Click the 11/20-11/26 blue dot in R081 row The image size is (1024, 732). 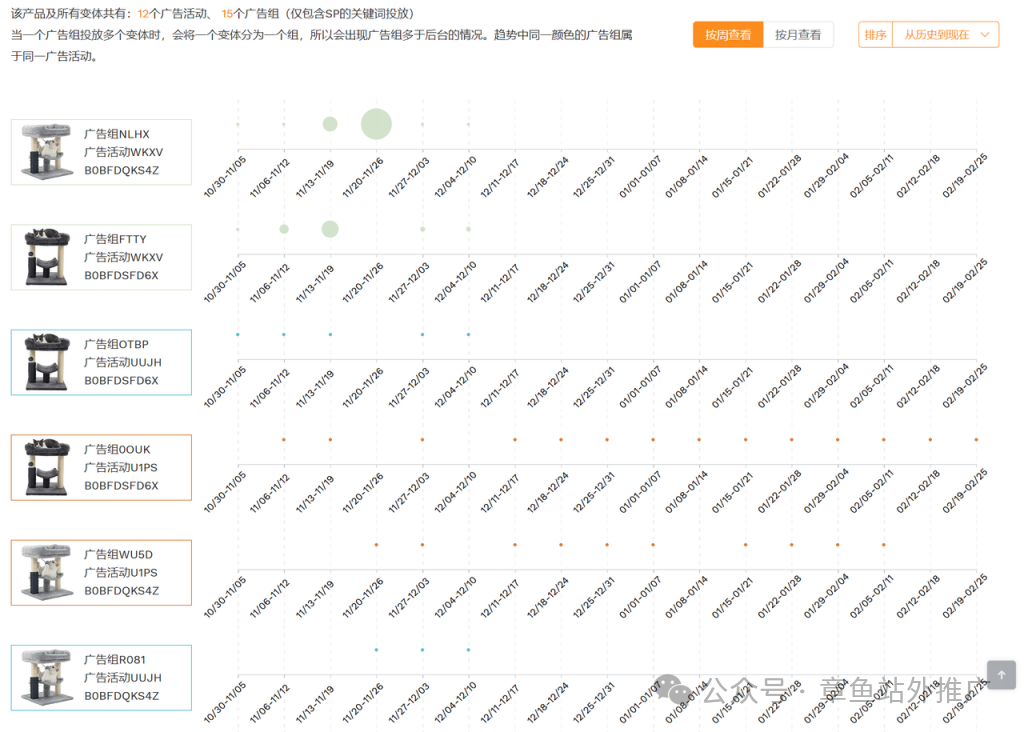coord(376,650)
